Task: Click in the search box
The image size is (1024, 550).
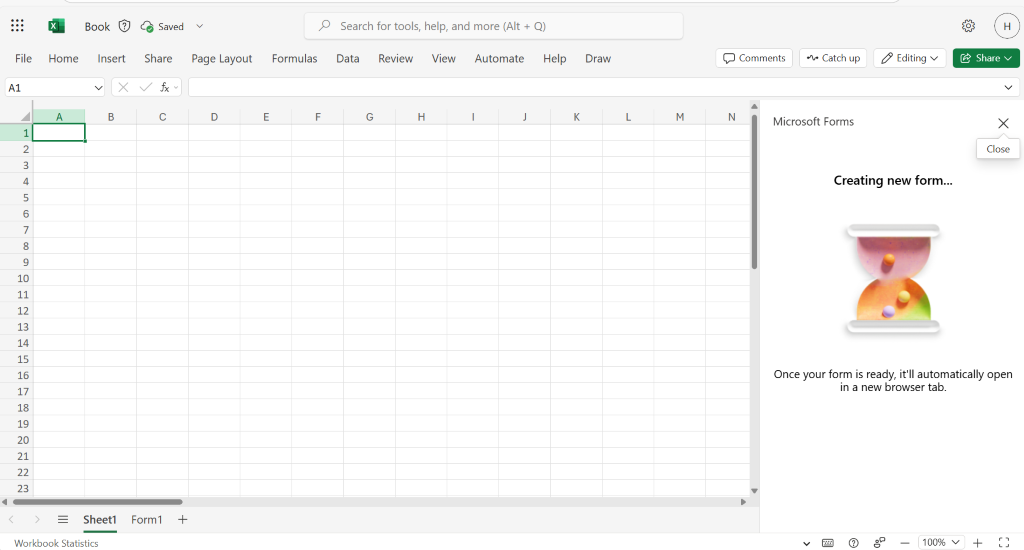Action: click(494, 26)
